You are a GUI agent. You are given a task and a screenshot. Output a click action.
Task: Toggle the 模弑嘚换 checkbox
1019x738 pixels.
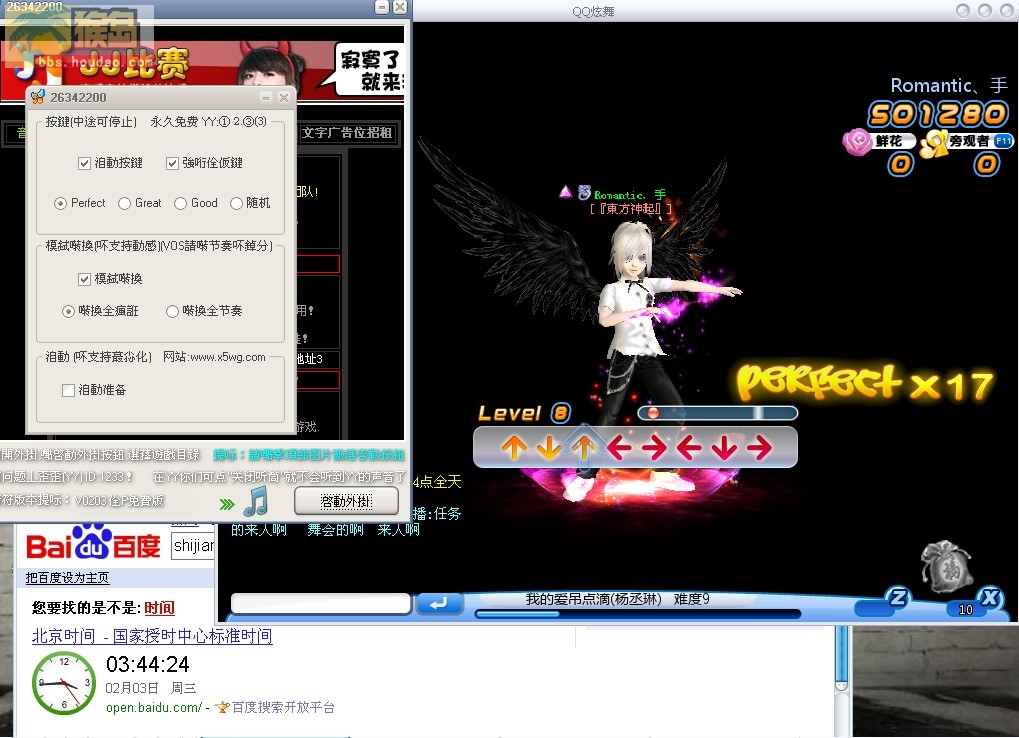(84, 279)
